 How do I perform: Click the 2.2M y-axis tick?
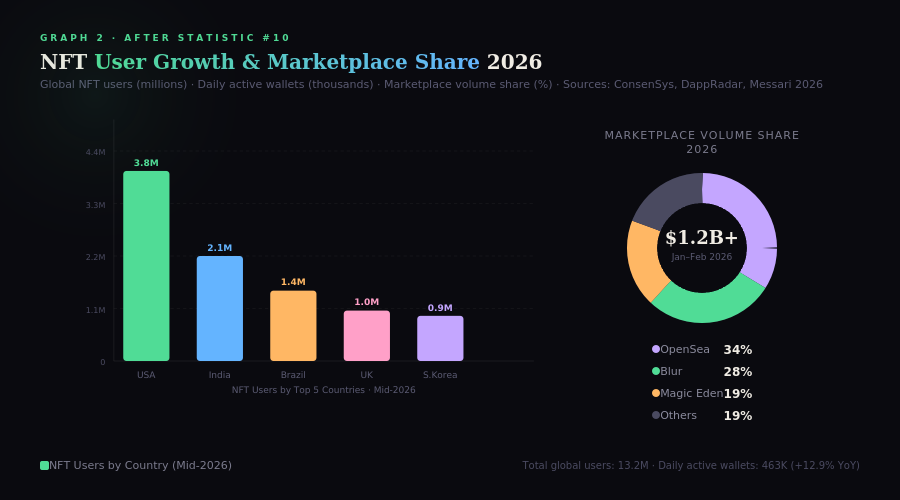tap(95, 257)
